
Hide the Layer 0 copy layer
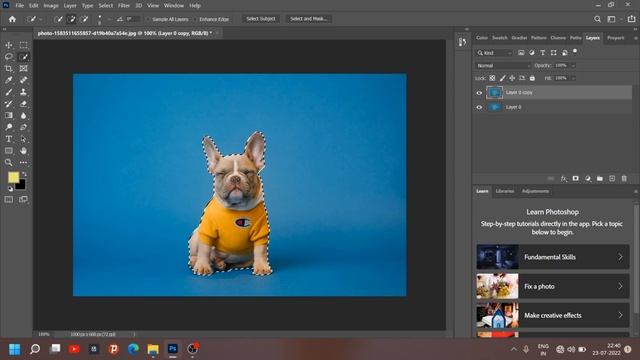(479, 93)
